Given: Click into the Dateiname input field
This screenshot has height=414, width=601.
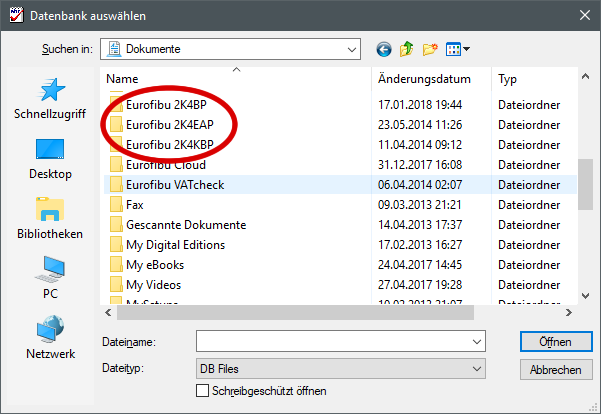Looking at the screenshot, I should (333, 341).
